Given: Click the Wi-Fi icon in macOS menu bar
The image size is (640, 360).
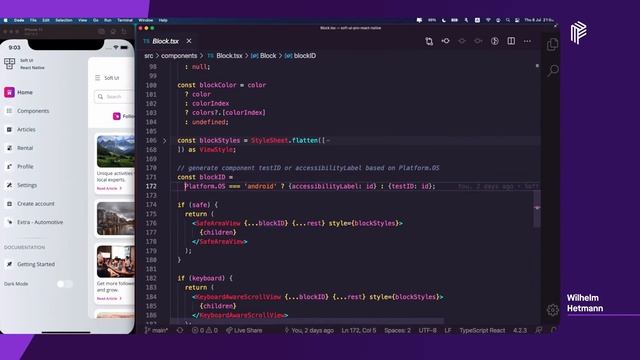Looking at the screenshot, I should click(x=488, y=20).
